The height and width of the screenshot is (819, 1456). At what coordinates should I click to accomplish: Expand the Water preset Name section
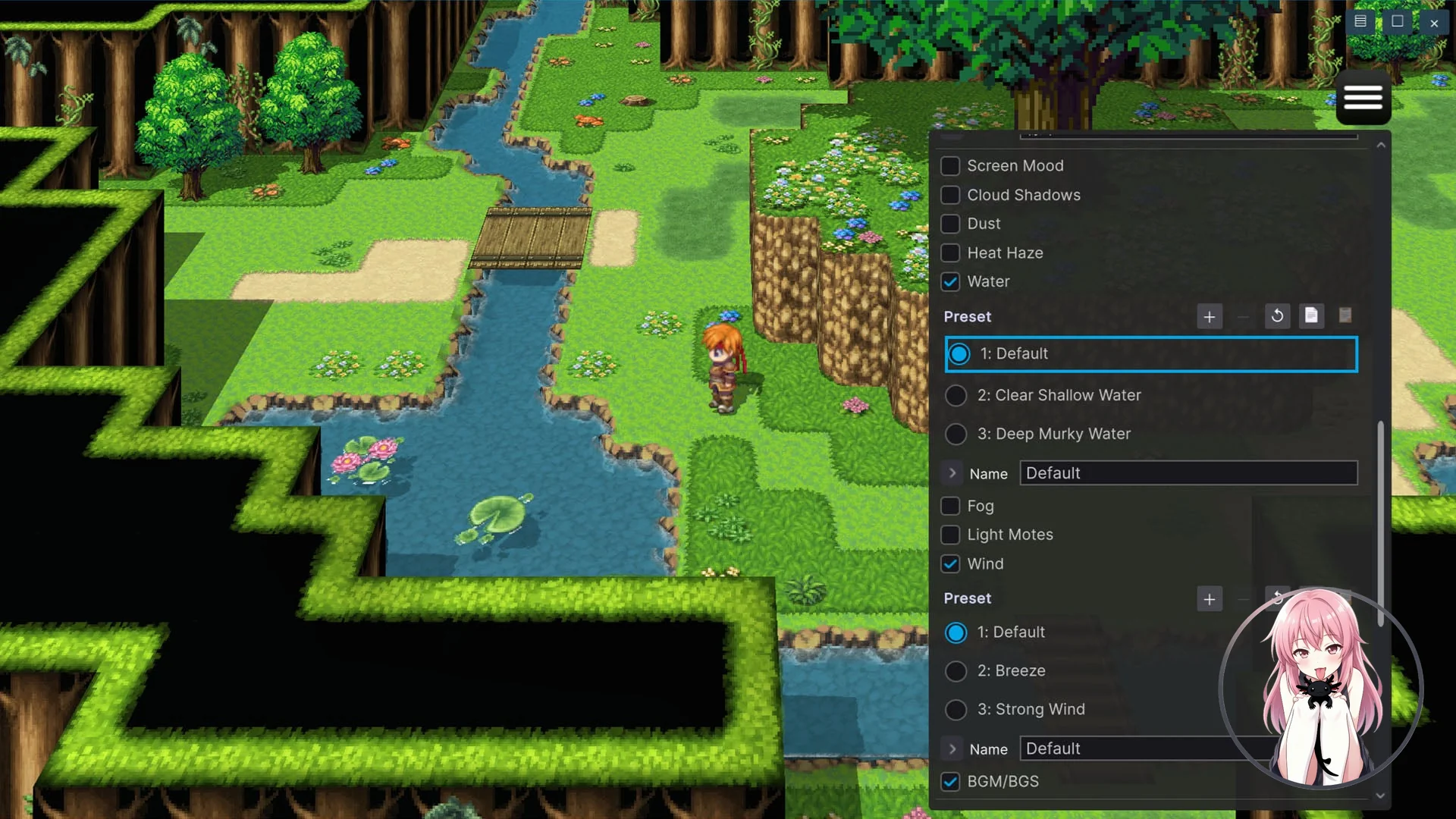(x=952, y=473)
